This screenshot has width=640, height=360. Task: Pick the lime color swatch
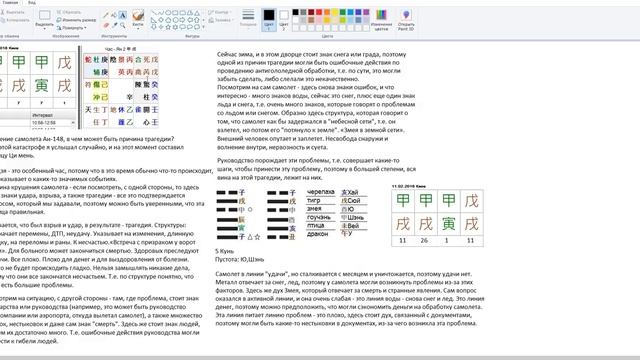(x=342, y=20)
